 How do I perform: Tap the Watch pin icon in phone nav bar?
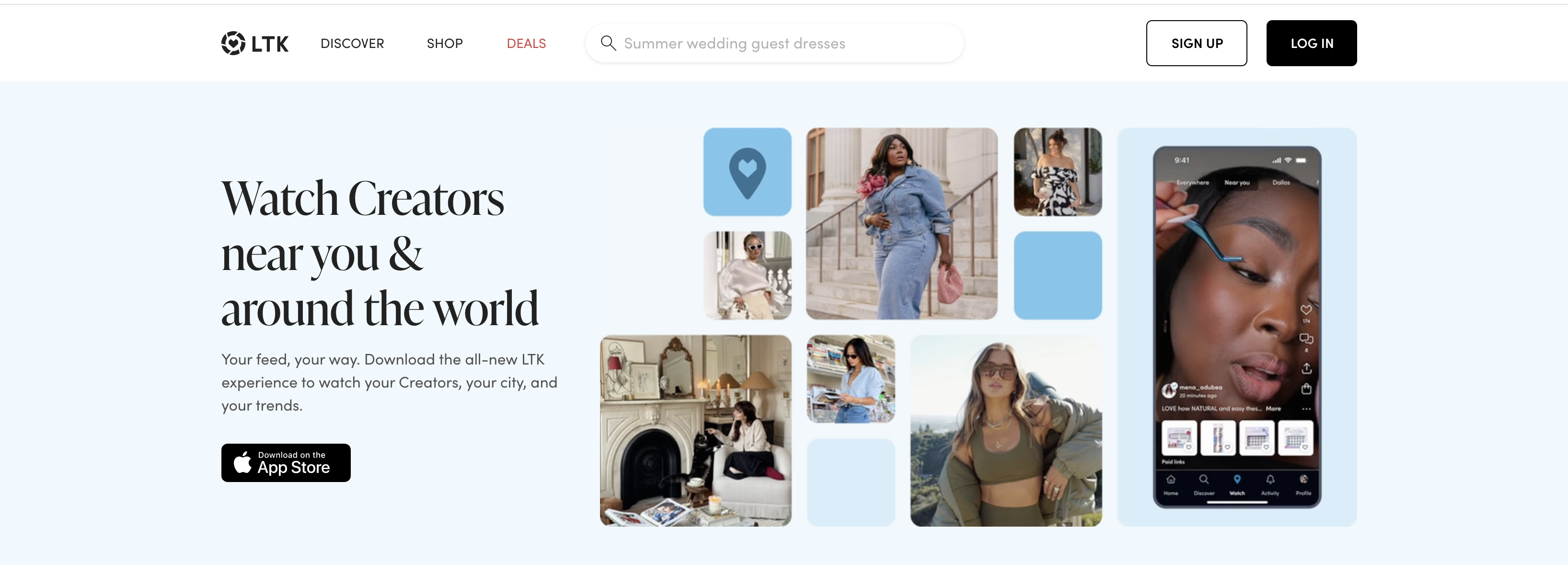pyautogui.click(x=1237, y=480)
